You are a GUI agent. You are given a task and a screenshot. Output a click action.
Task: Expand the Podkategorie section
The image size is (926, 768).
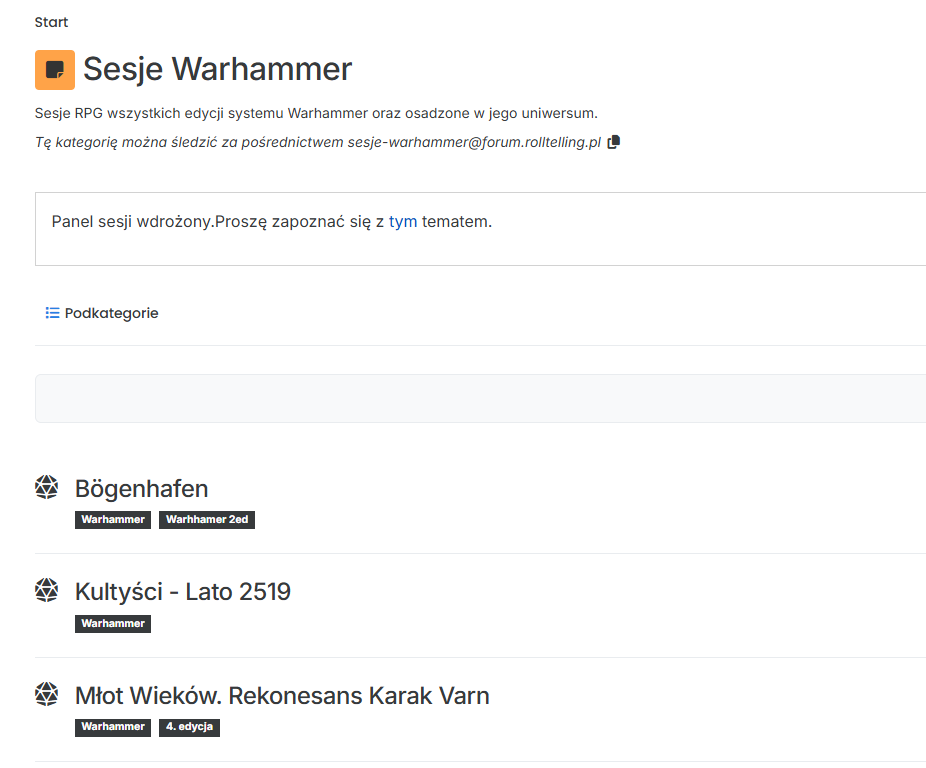111,313
